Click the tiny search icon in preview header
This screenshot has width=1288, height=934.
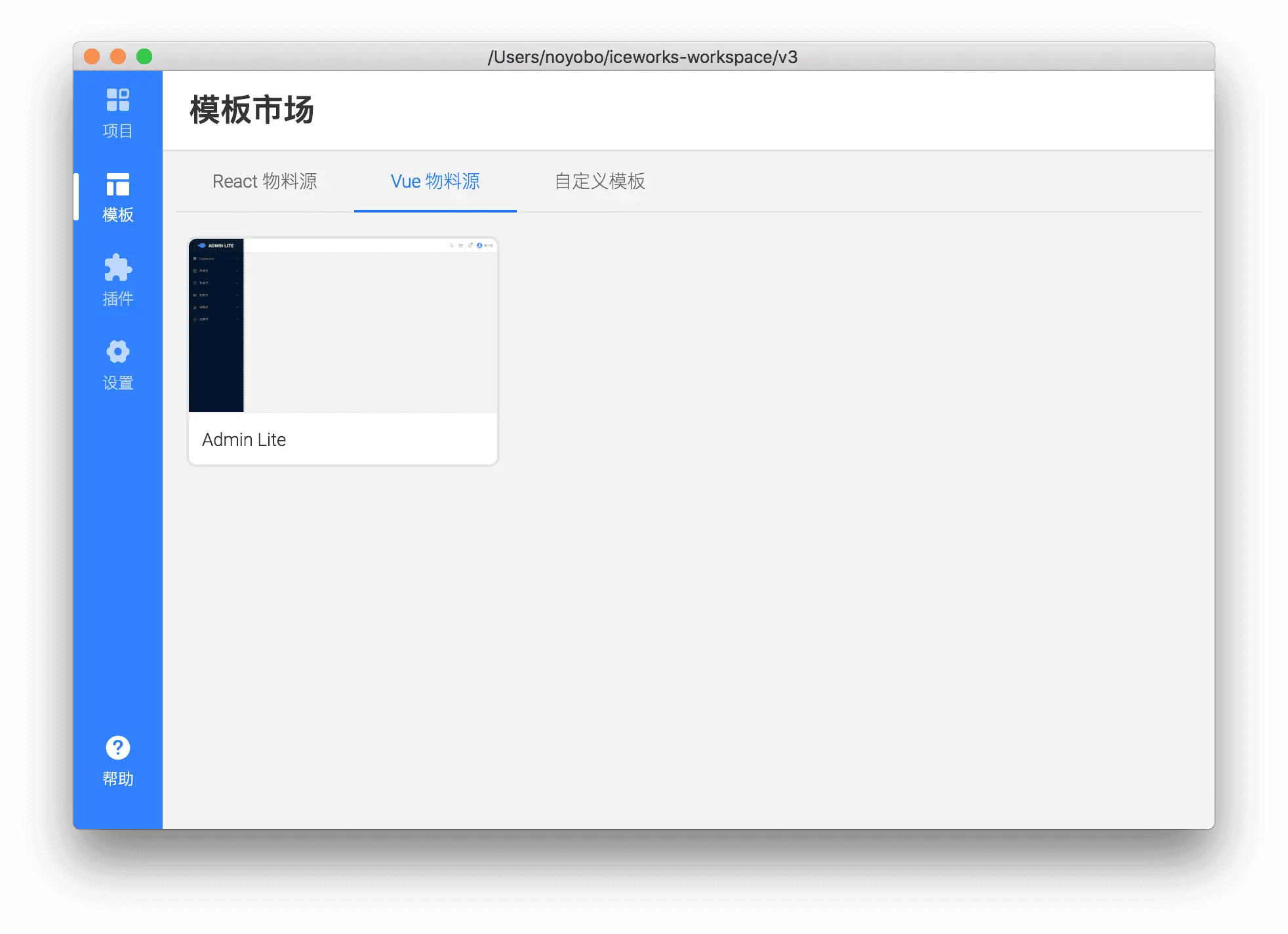[x=451, y=245]
